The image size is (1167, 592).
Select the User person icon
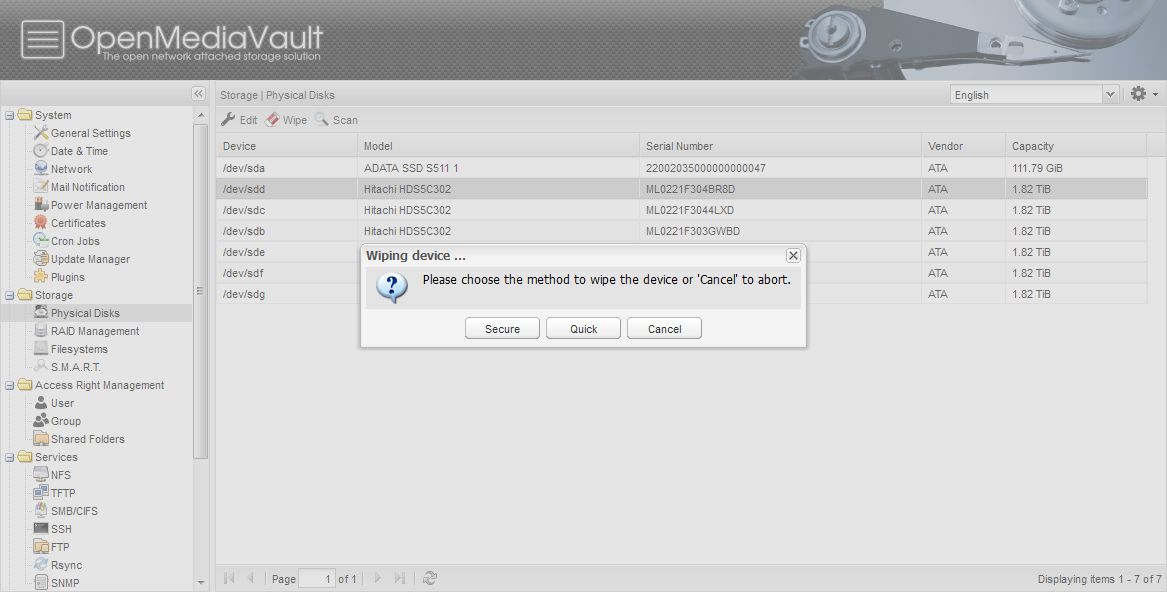[41, 403]
